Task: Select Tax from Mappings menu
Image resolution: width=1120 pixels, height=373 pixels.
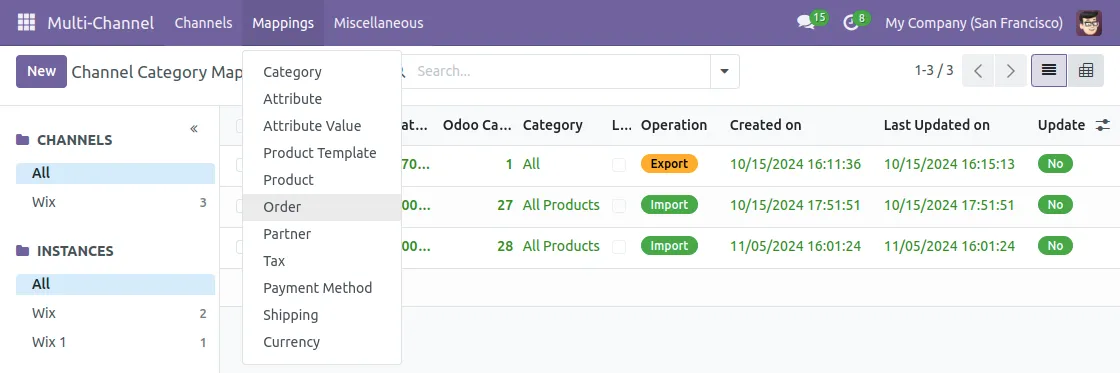Action: pyautogui.click(x=322, y=261)
